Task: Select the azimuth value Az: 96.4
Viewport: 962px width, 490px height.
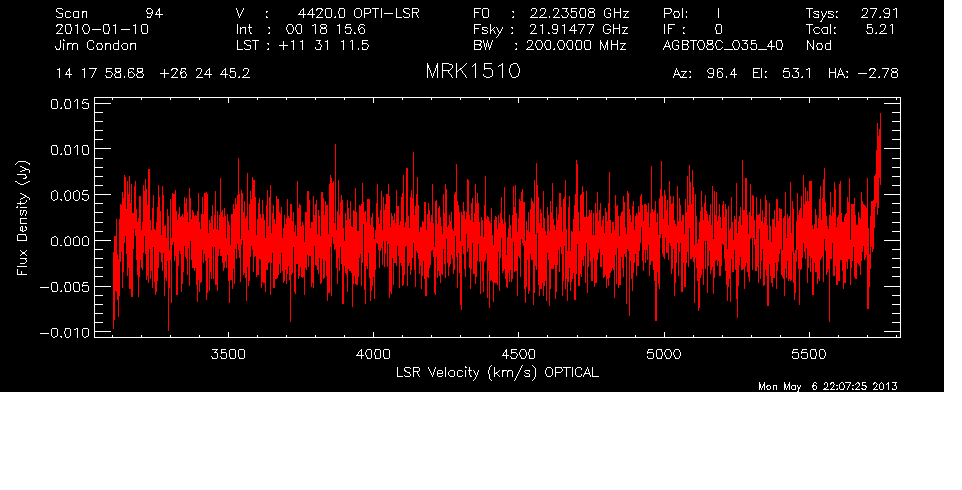Action: (705, 74)
